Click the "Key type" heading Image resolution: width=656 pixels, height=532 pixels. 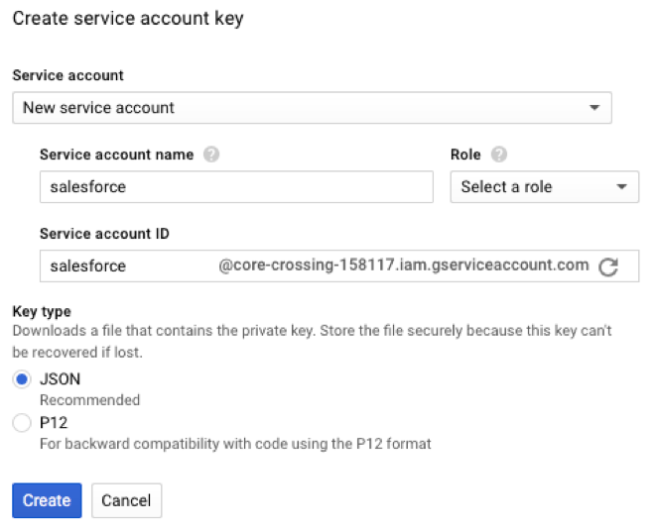click(x=41, y=311)
